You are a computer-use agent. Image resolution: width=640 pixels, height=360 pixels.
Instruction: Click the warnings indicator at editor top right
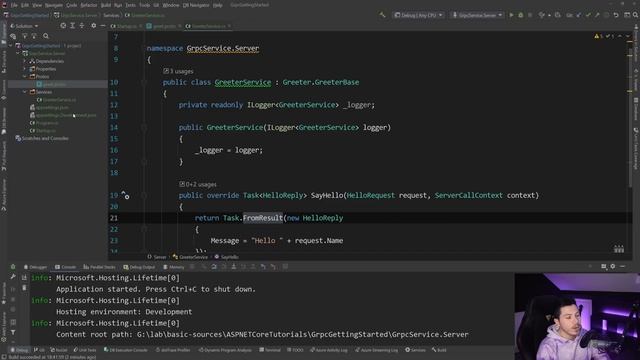[x=599, y=36]
